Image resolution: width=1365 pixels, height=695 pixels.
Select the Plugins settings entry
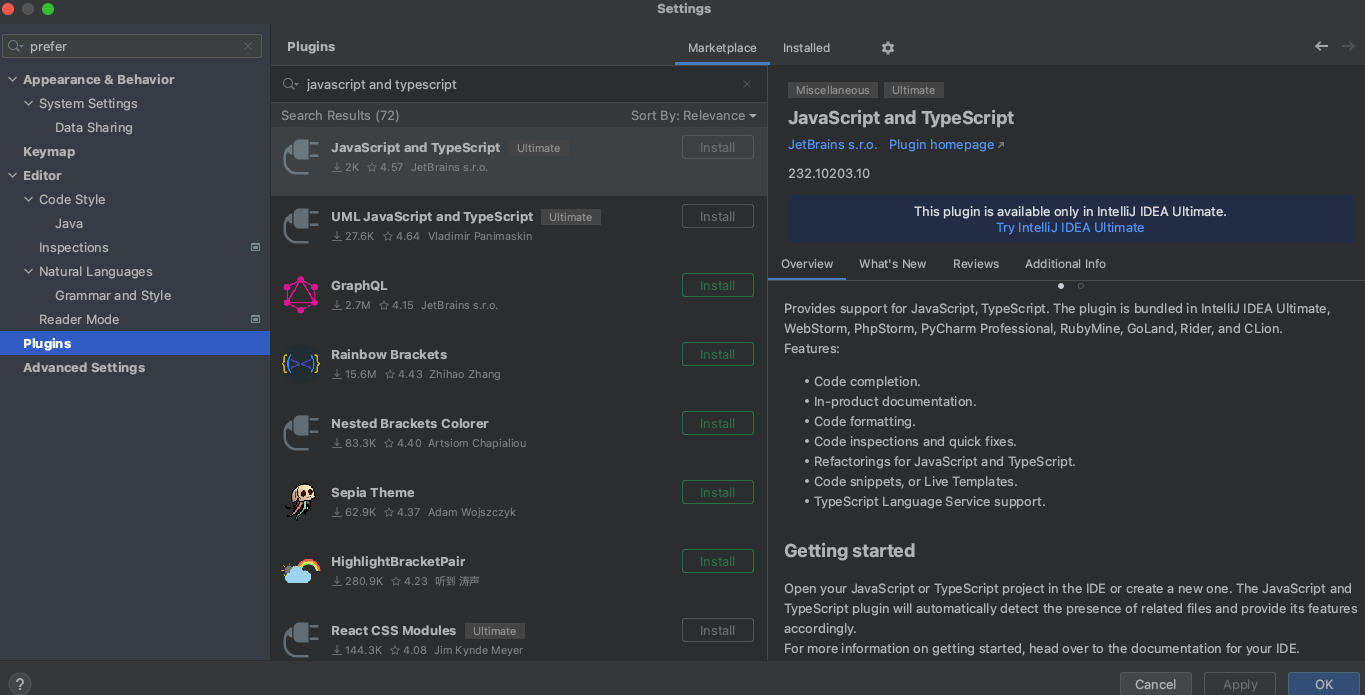coord(135,343)
